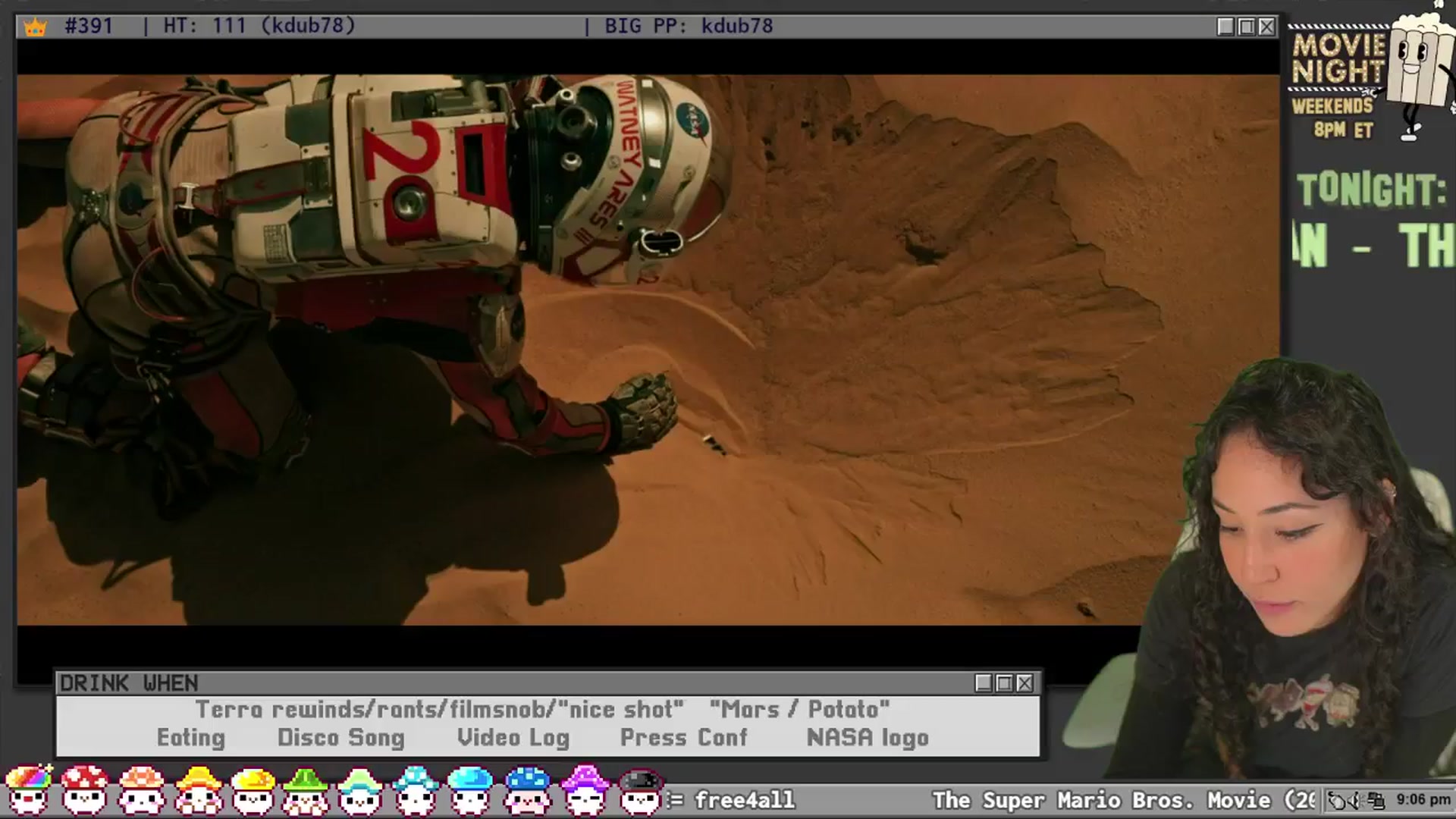Click the DRINK WHEN title text
Screen dimensions: 1456x819
click(129, 683)
